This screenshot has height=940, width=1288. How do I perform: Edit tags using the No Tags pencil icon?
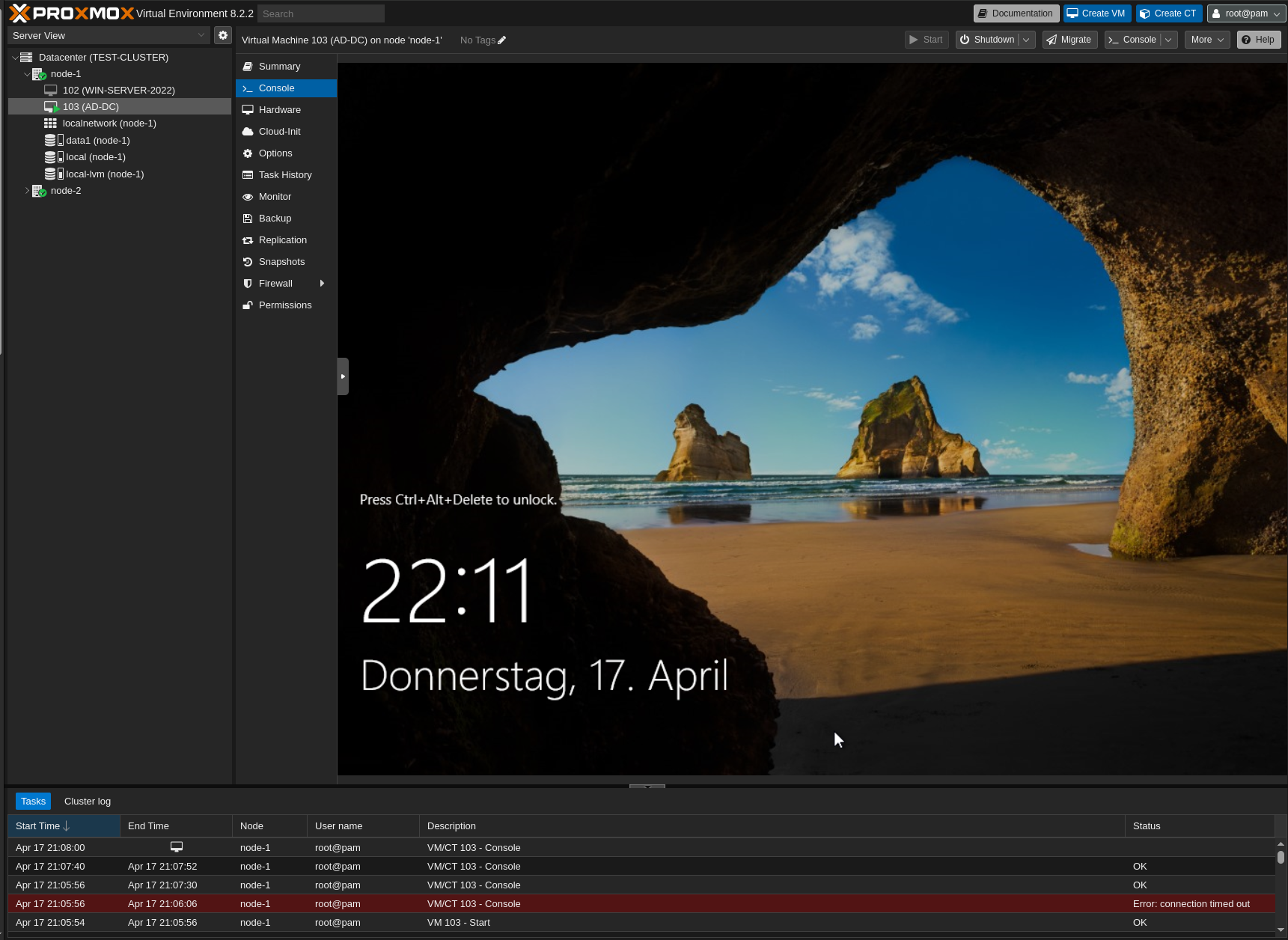[x=501, y=40]
